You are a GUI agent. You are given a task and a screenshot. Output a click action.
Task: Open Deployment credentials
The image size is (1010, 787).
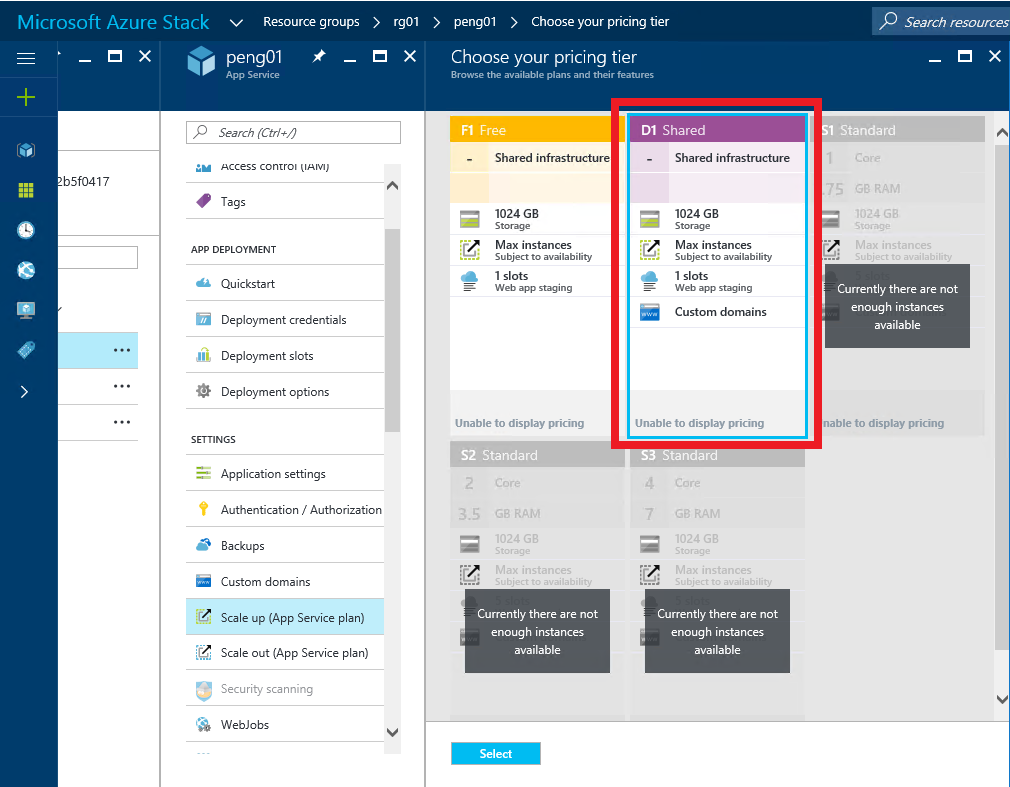[x=285, y=319]
